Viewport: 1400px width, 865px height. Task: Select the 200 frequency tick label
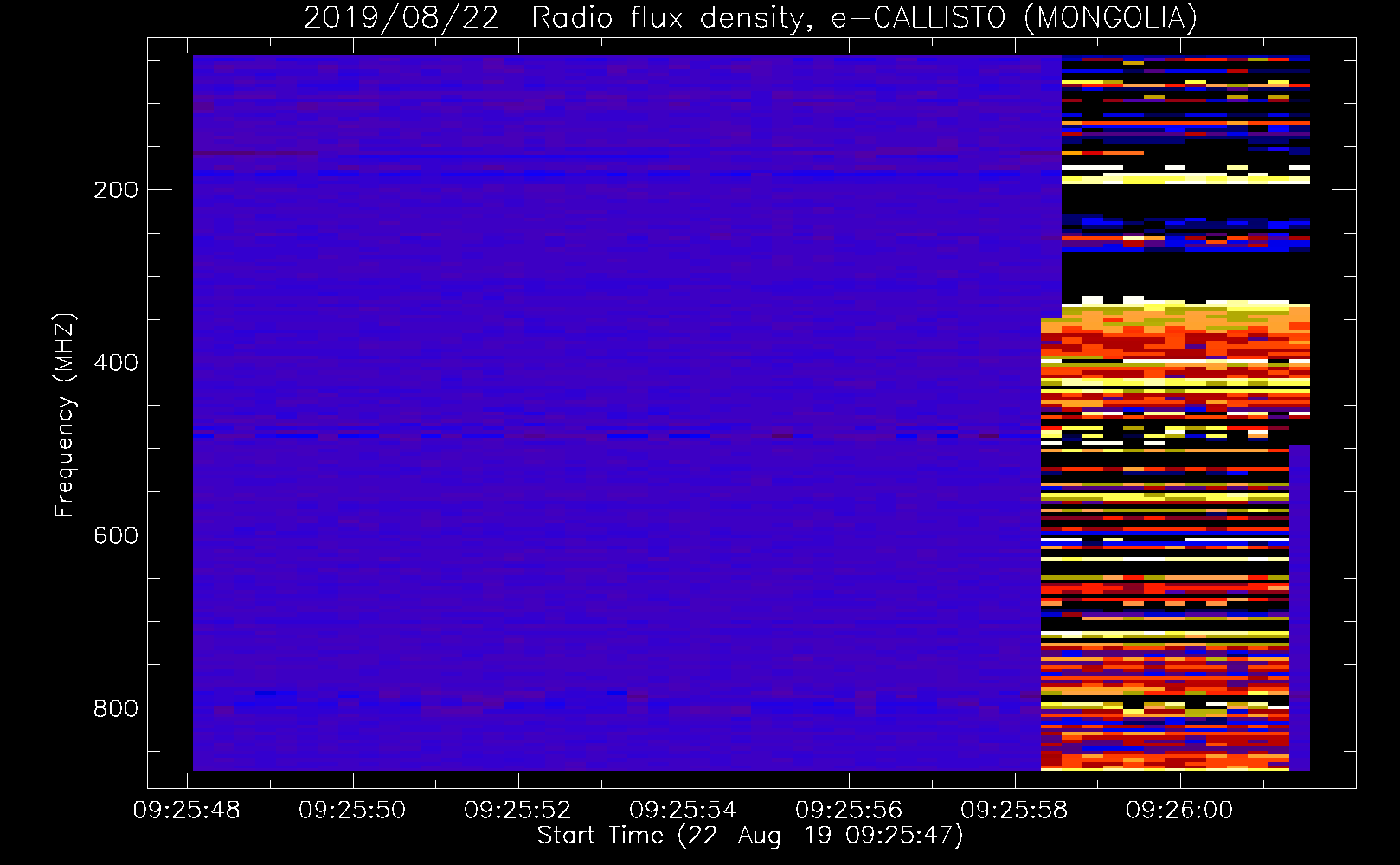point(116,190)
